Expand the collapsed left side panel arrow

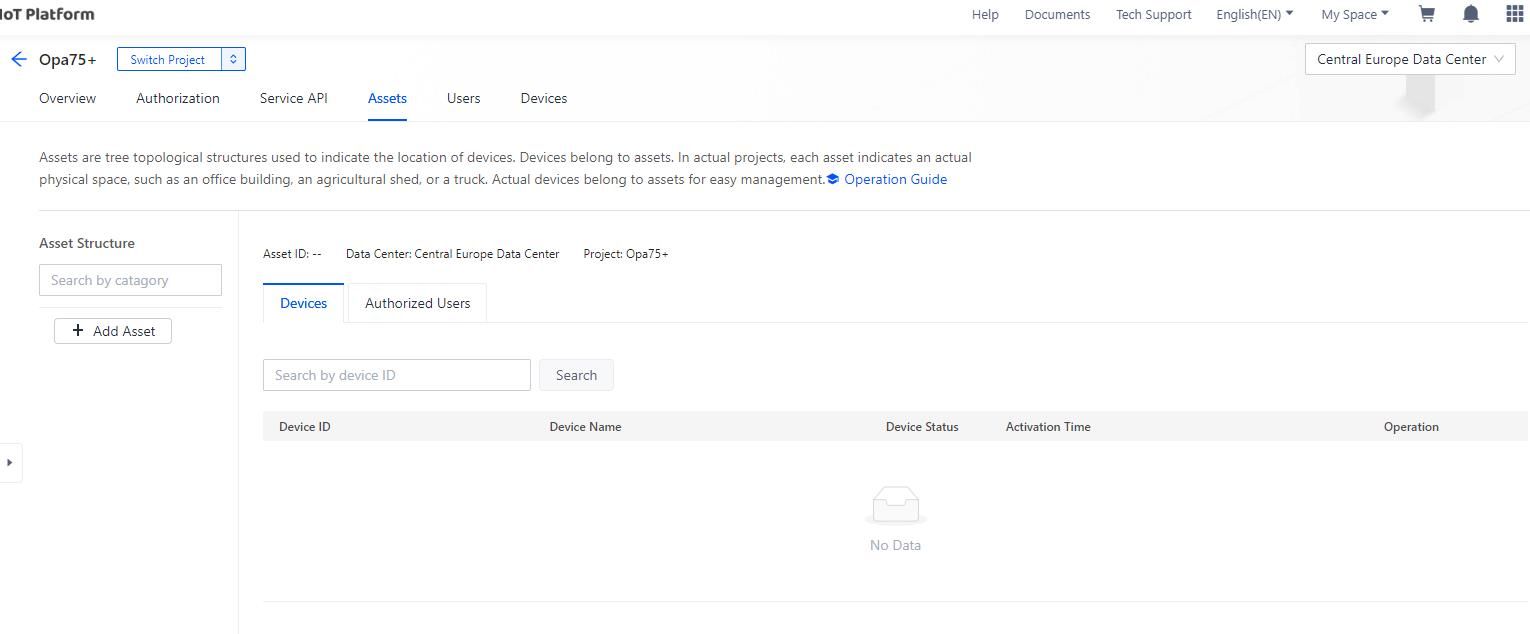(10, 462)
